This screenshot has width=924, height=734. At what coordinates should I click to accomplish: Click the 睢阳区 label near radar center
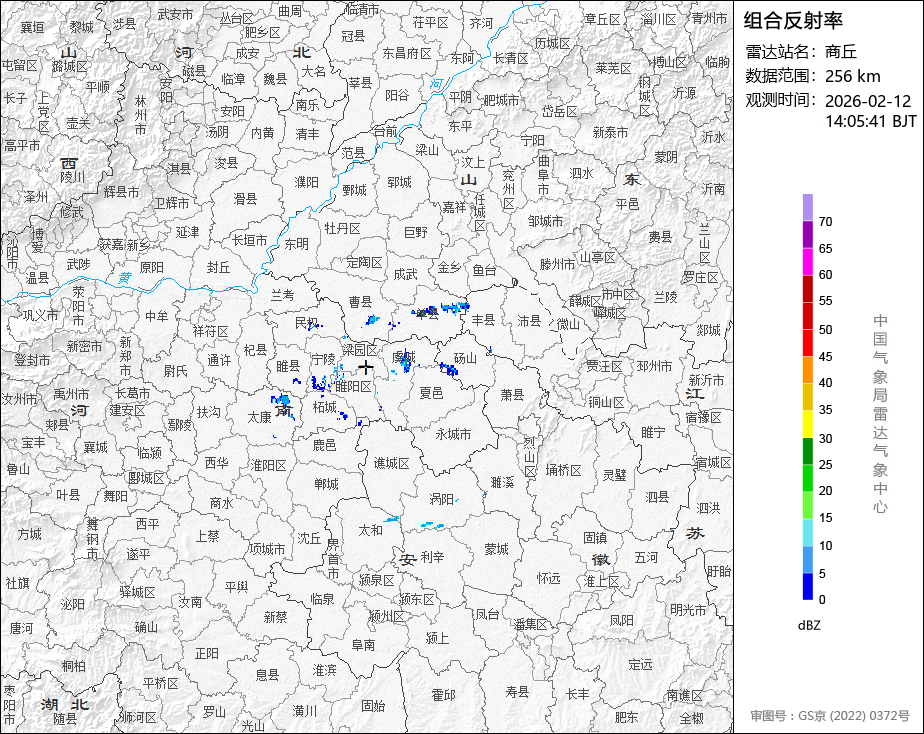[354, 386]
